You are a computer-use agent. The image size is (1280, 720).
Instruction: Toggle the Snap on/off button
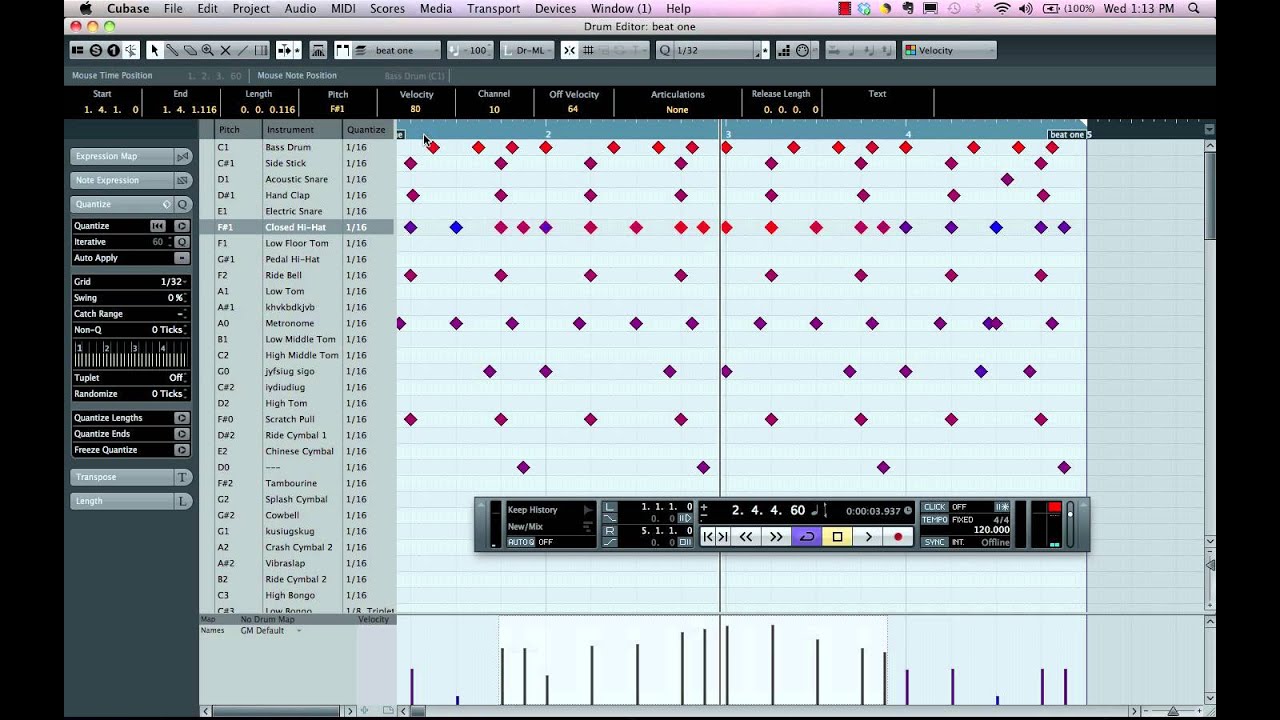(569, 50)
